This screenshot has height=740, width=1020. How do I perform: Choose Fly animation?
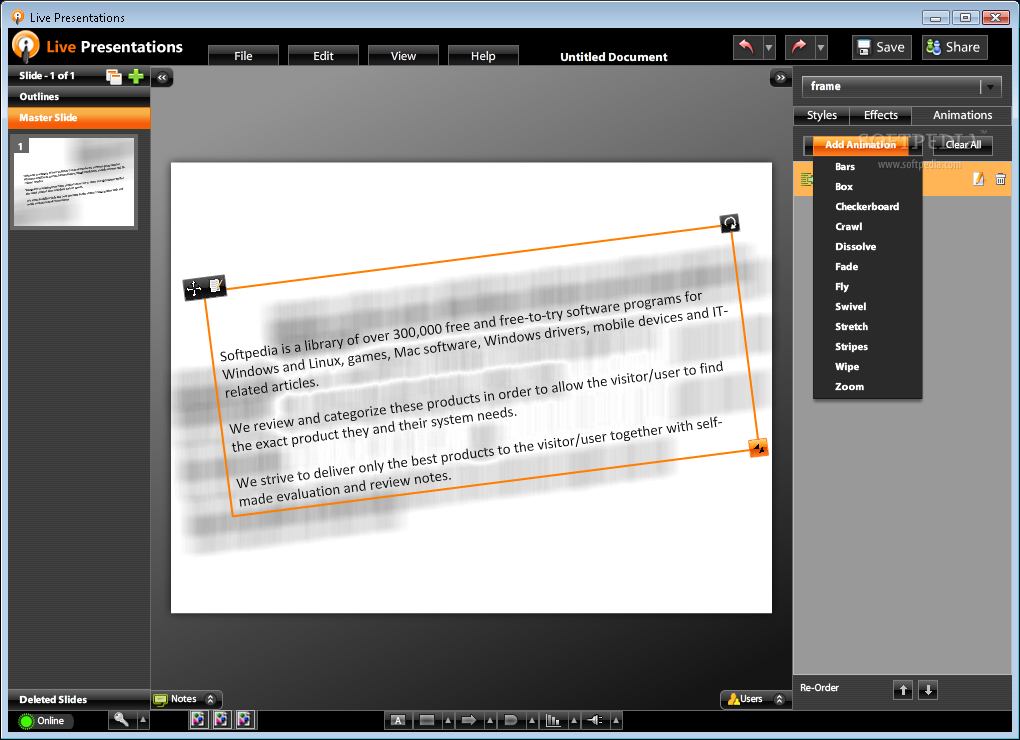point(867,287)
